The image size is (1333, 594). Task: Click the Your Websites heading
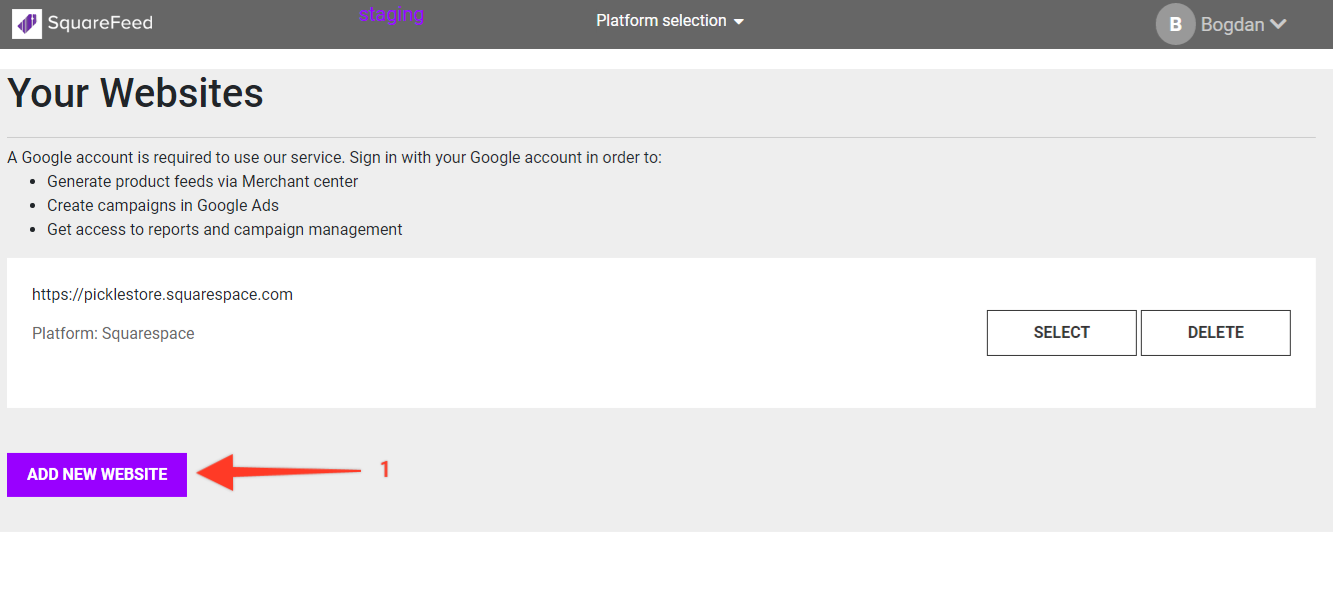[x=136, y=93]
